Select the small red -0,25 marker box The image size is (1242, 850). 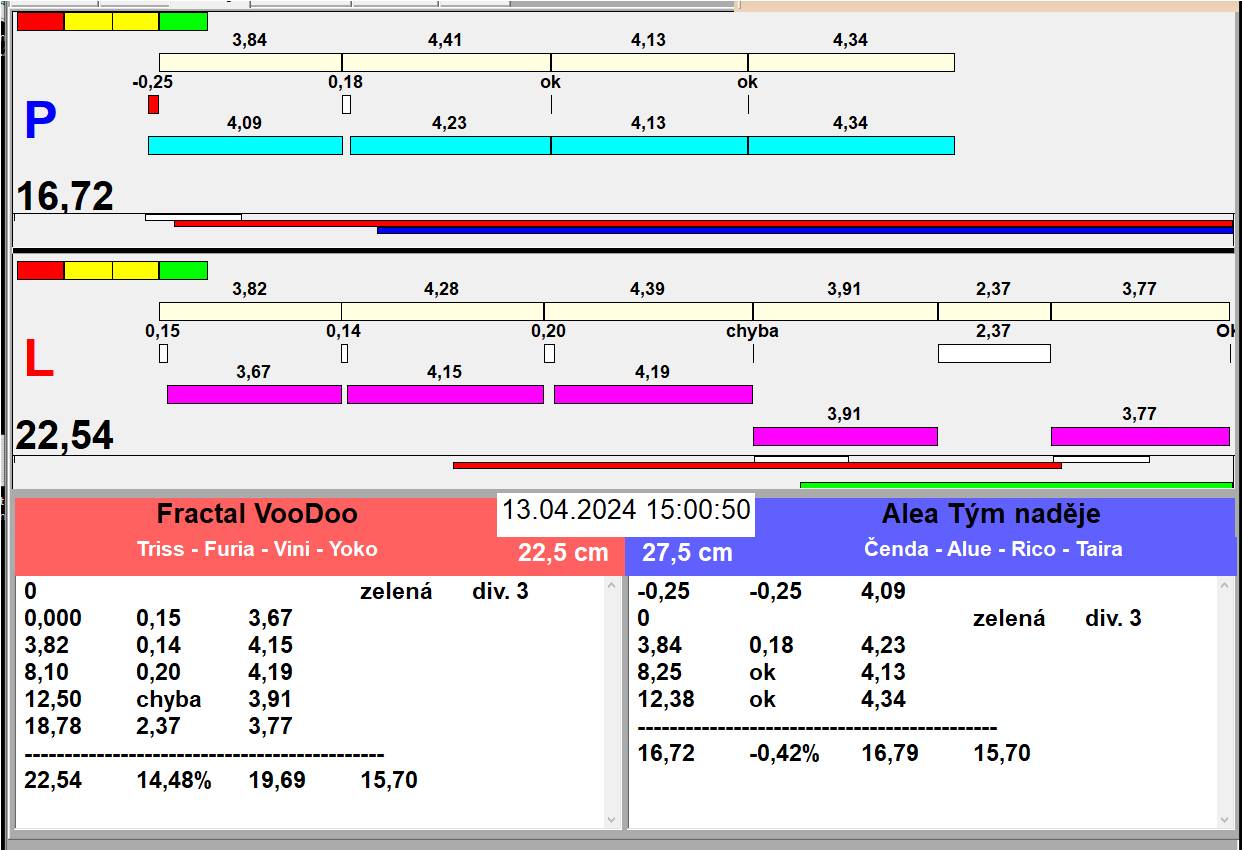coord(153,104)
